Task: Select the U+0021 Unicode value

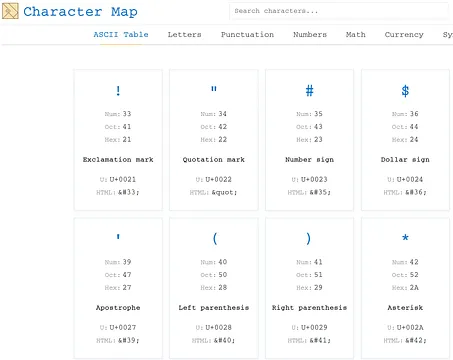Action: point(123,179)
